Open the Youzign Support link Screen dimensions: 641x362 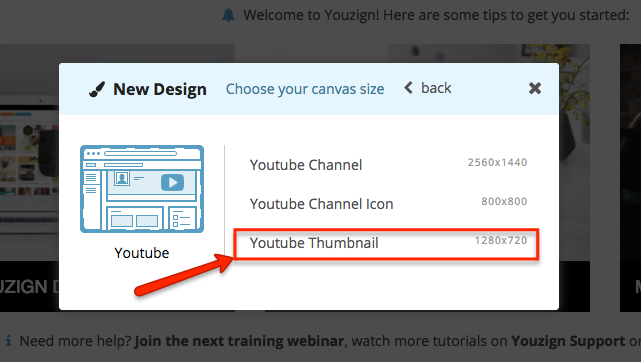click(x=568, y=341)
